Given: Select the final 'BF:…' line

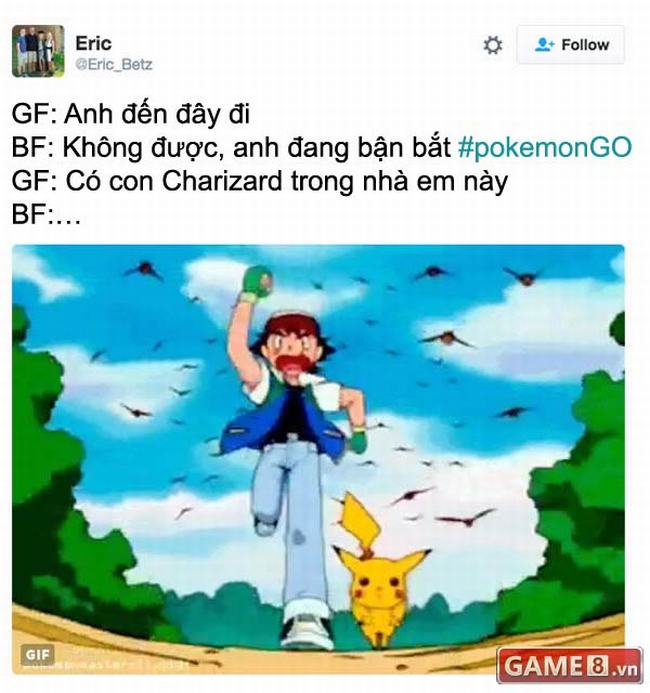Looking at the screenshot, I should pyautogui.click(x=46, y=214).
